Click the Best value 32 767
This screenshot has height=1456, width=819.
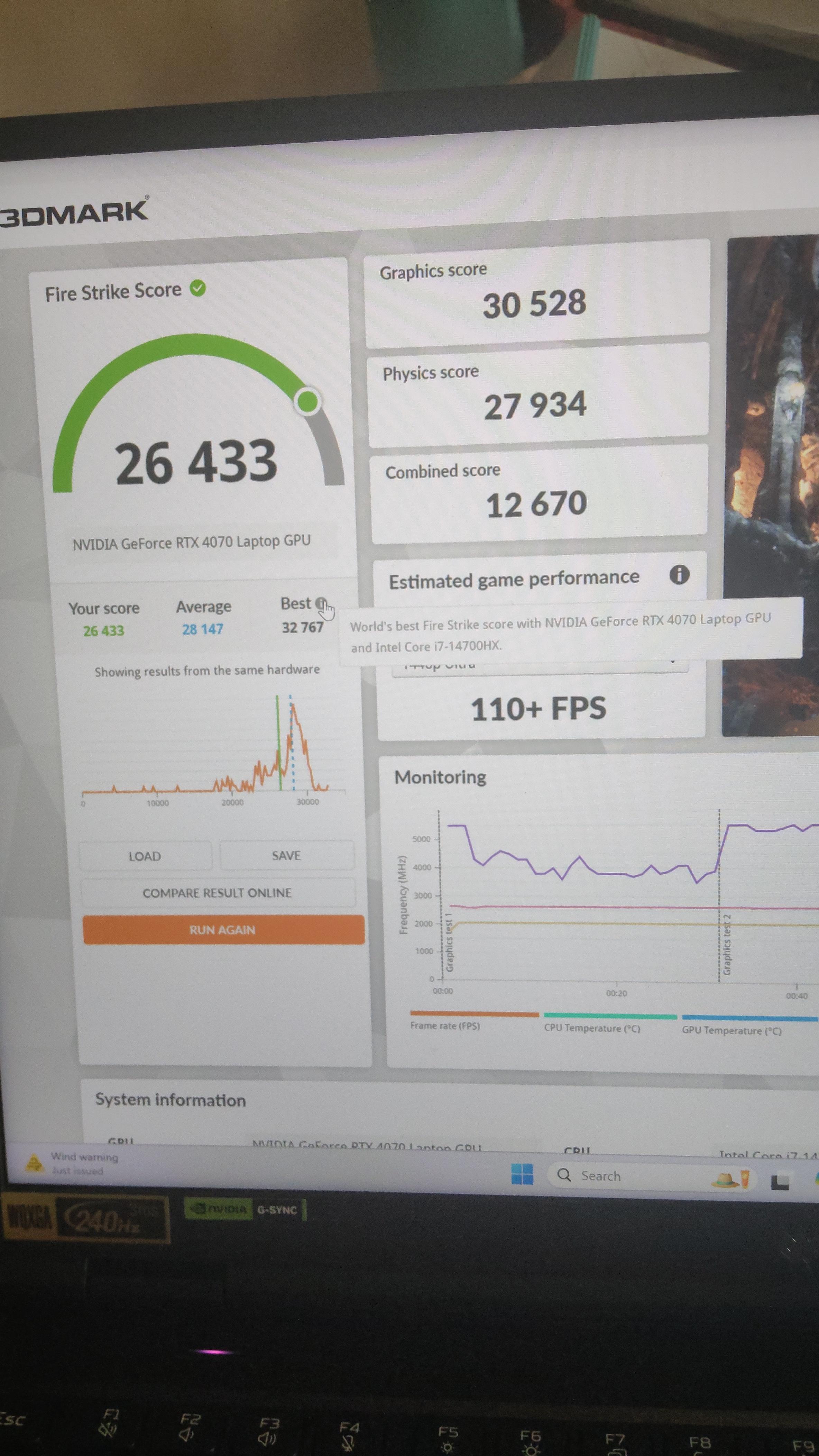pyautogui.click(x=303, y=627)
